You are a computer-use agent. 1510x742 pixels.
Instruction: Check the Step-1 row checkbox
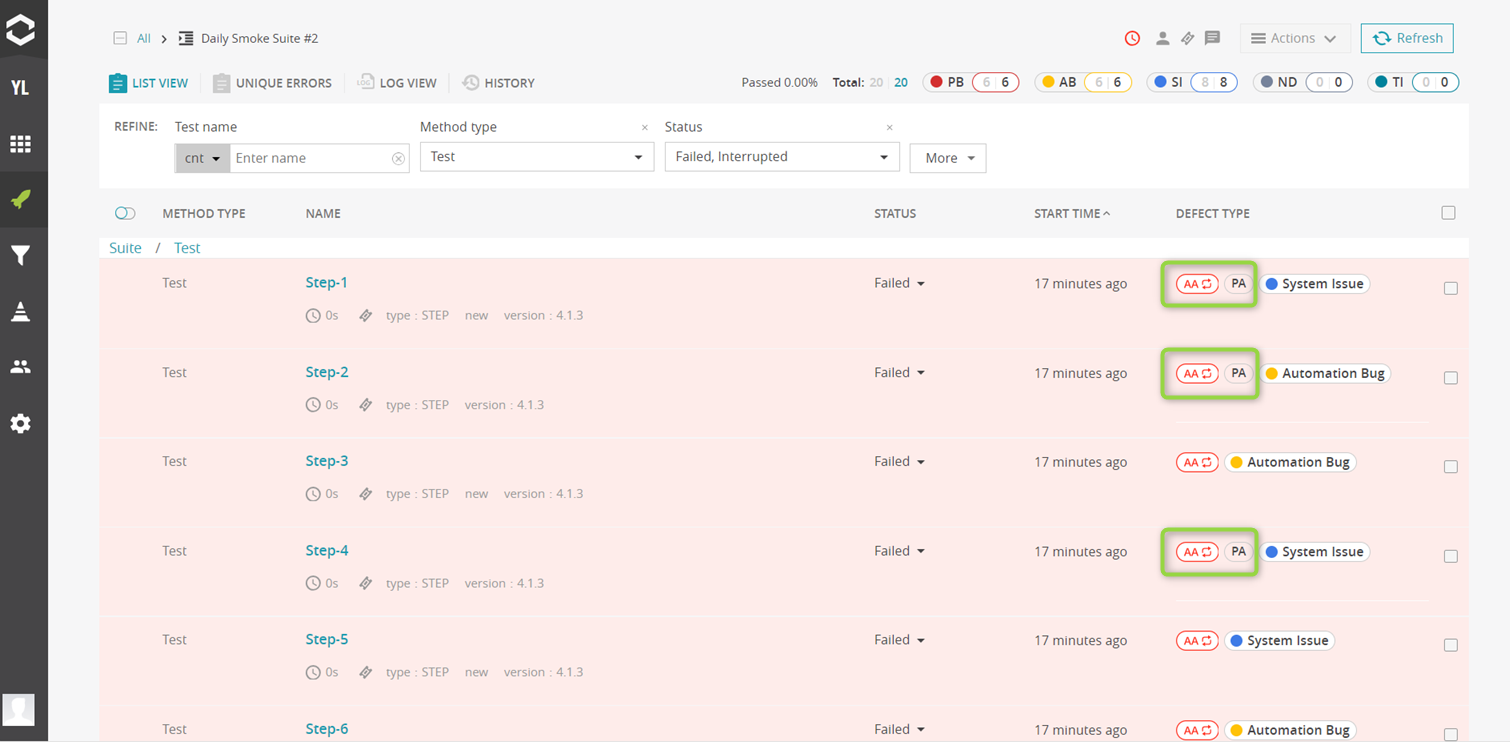(1450, 289)
